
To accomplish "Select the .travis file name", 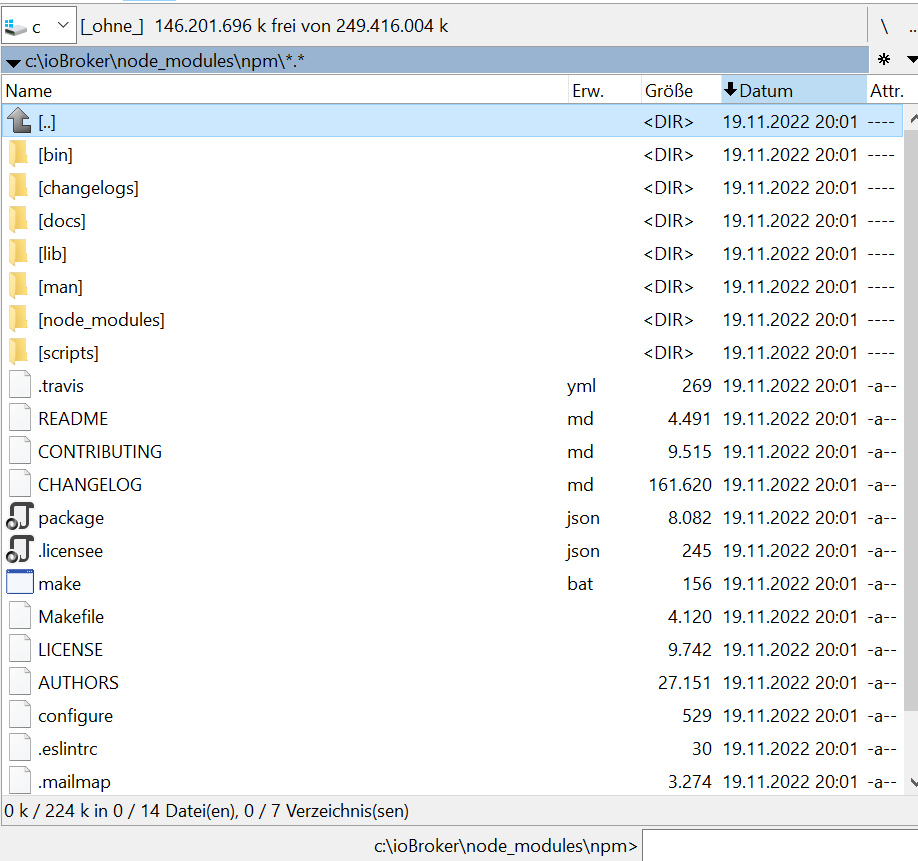I will point(61,386).
